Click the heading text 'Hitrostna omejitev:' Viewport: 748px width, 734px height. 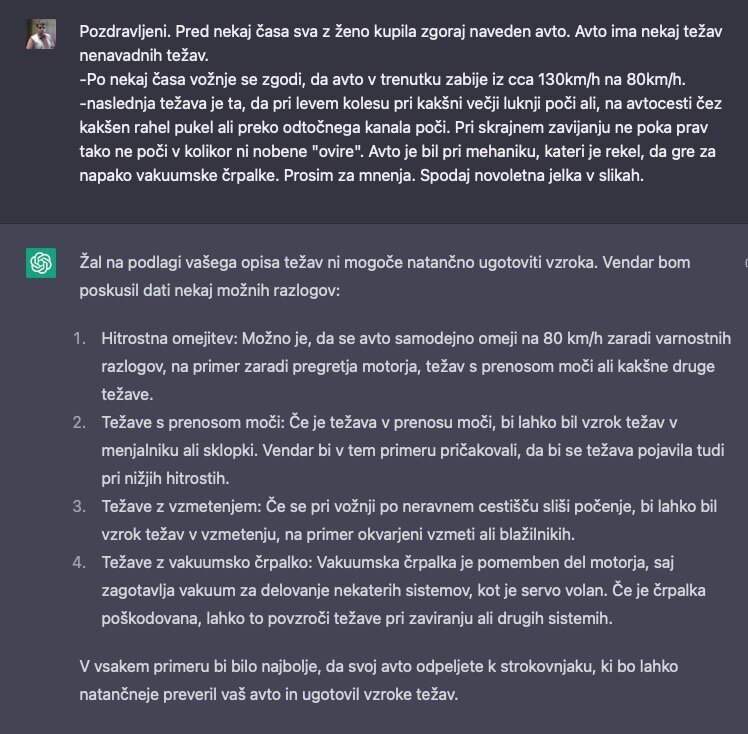tap(169, 339)
